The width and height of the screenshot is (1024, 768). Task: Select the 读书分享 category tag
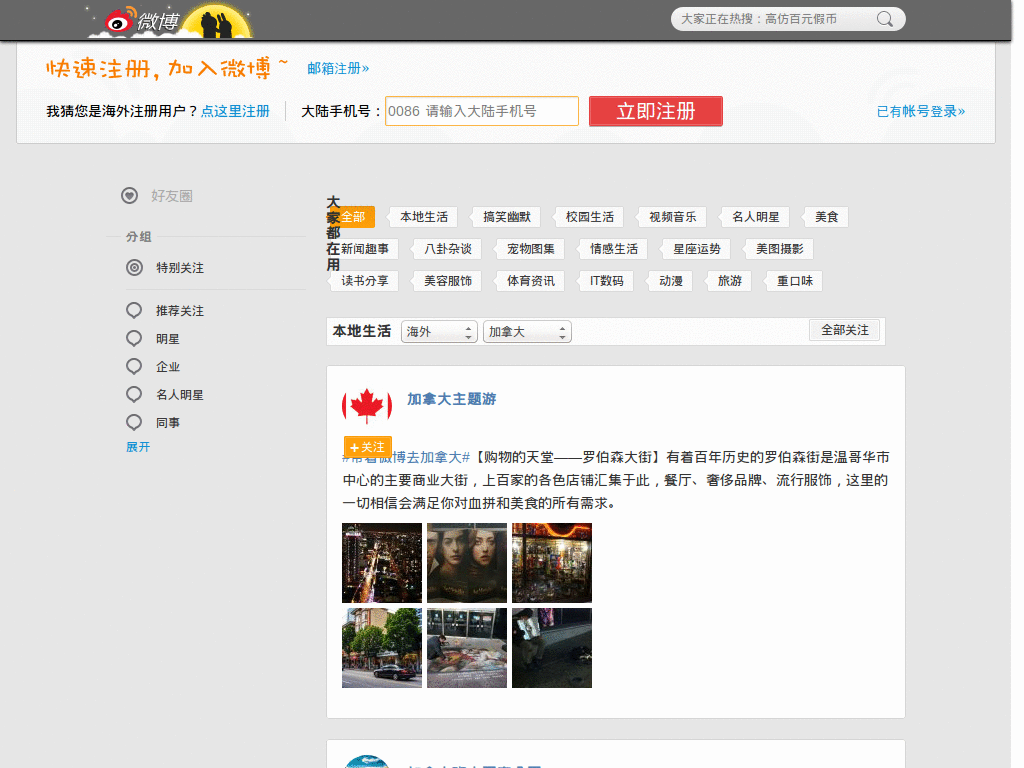[364, 281]
